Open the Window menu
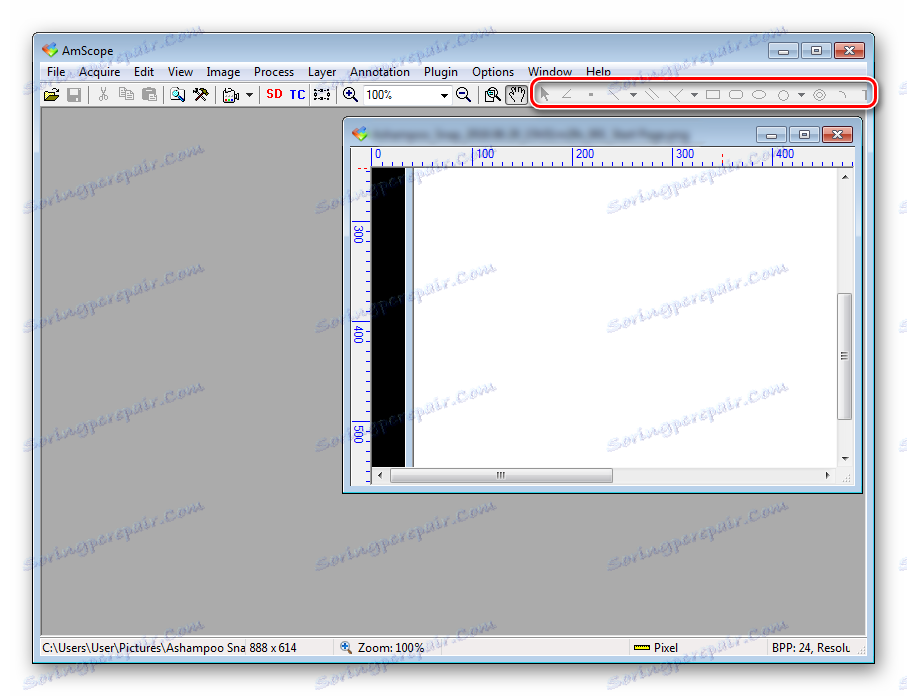This screenshot has height=696, width=907. [x=550, y=72]
